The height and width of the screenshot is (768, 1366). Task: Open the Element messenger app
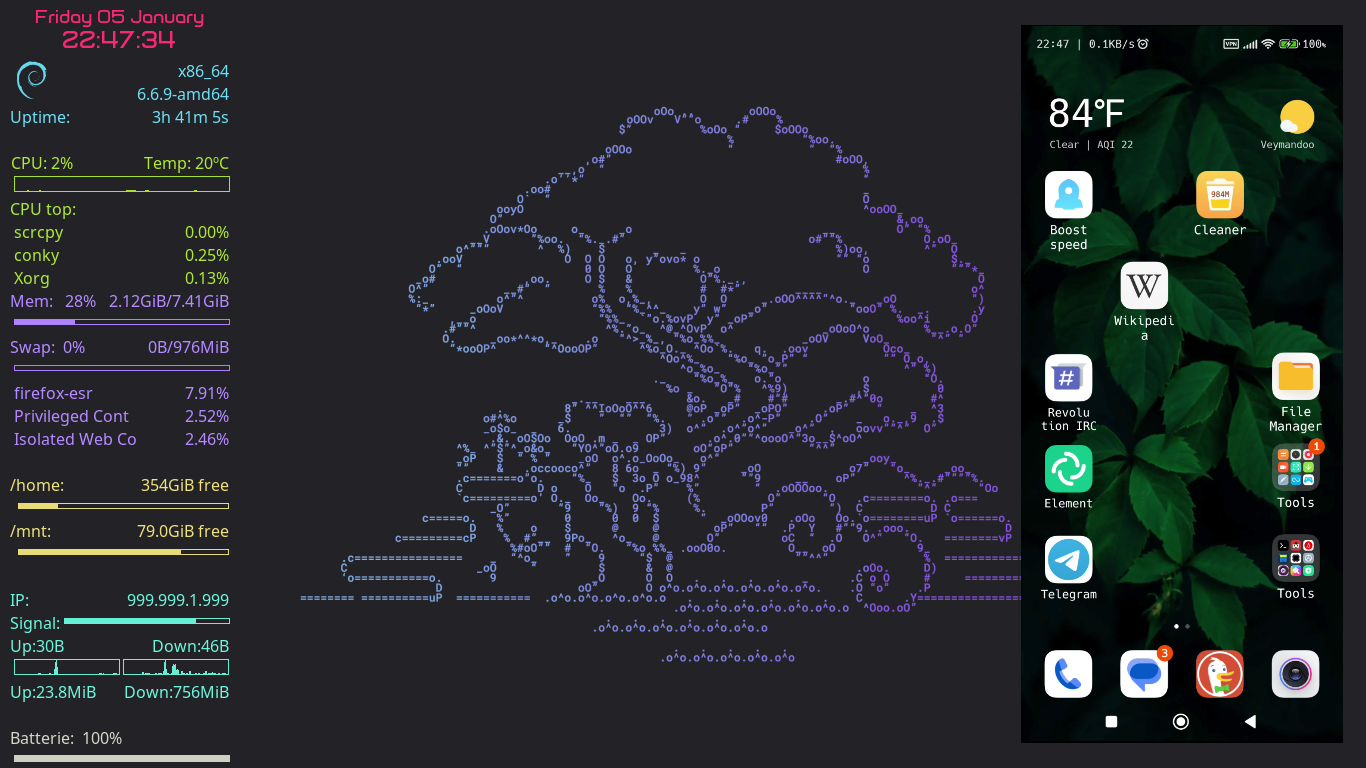(x=1068, y=469)
